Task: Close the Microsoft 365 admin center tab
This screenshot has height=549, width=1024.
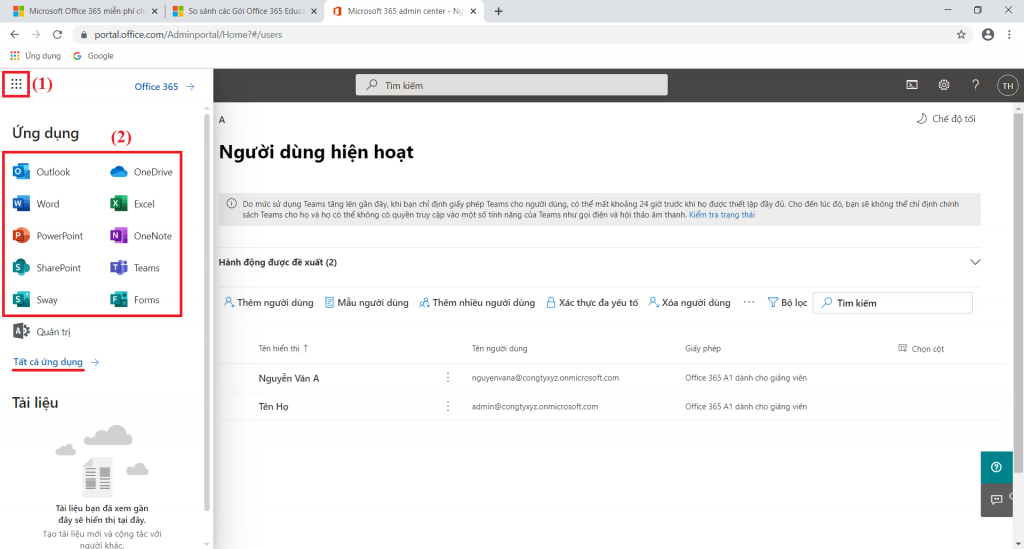Action: [473, 11]
